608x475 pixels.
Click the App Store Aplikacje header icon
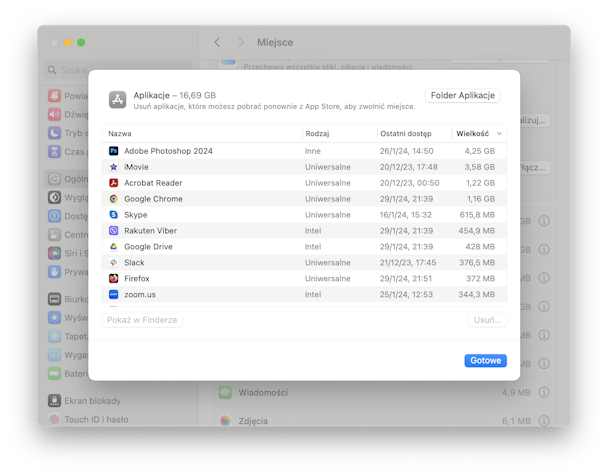[117, 100]
